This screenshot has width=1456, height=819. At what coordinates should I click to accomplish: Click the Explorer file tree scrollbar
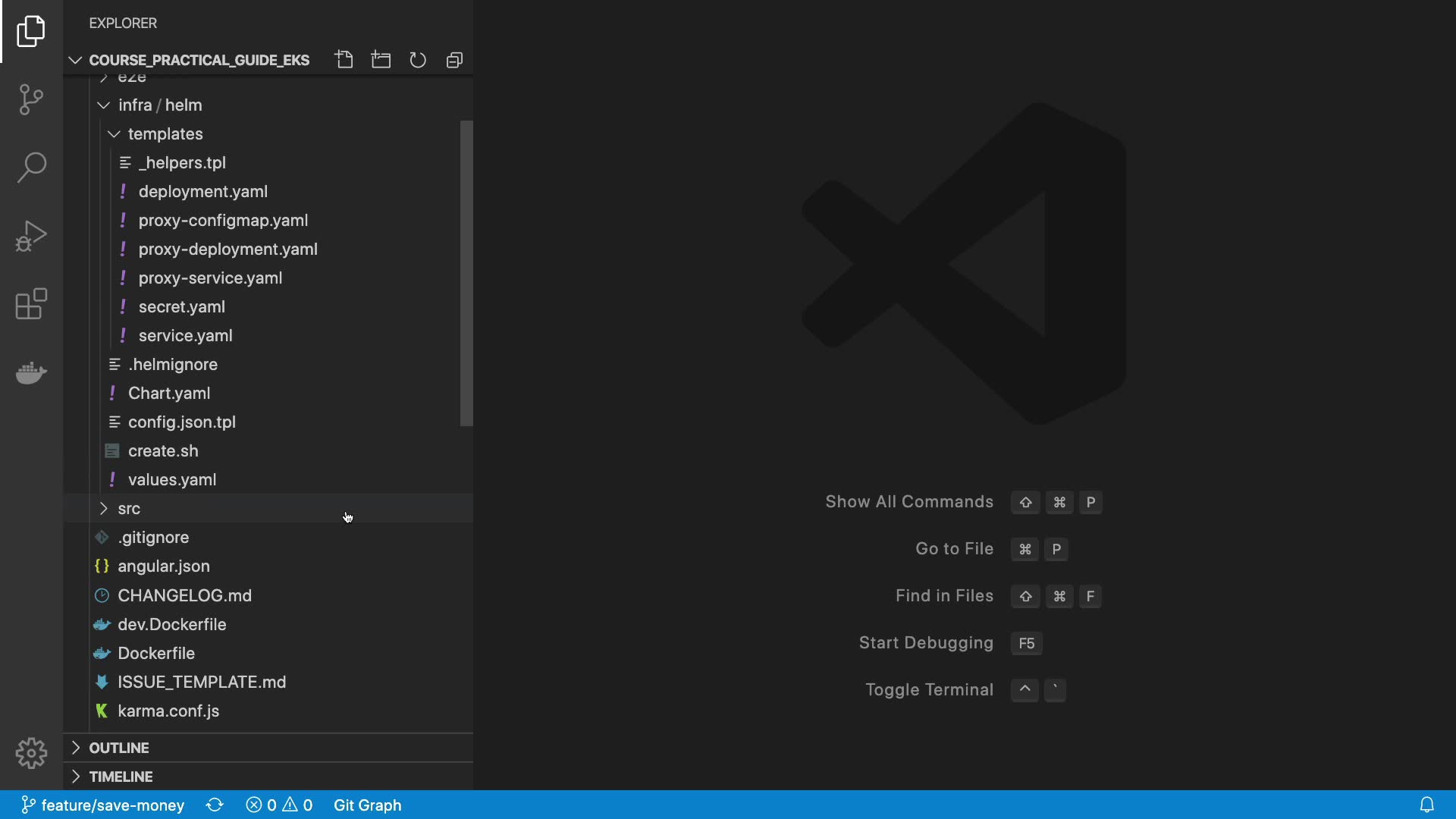tap(466, 273)
